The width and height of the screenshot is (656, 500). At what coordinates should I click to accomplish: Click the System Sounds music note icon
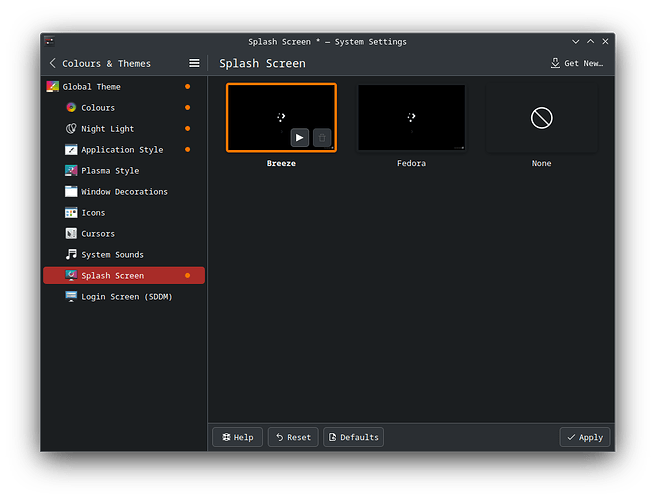click(x=71, y=254)
